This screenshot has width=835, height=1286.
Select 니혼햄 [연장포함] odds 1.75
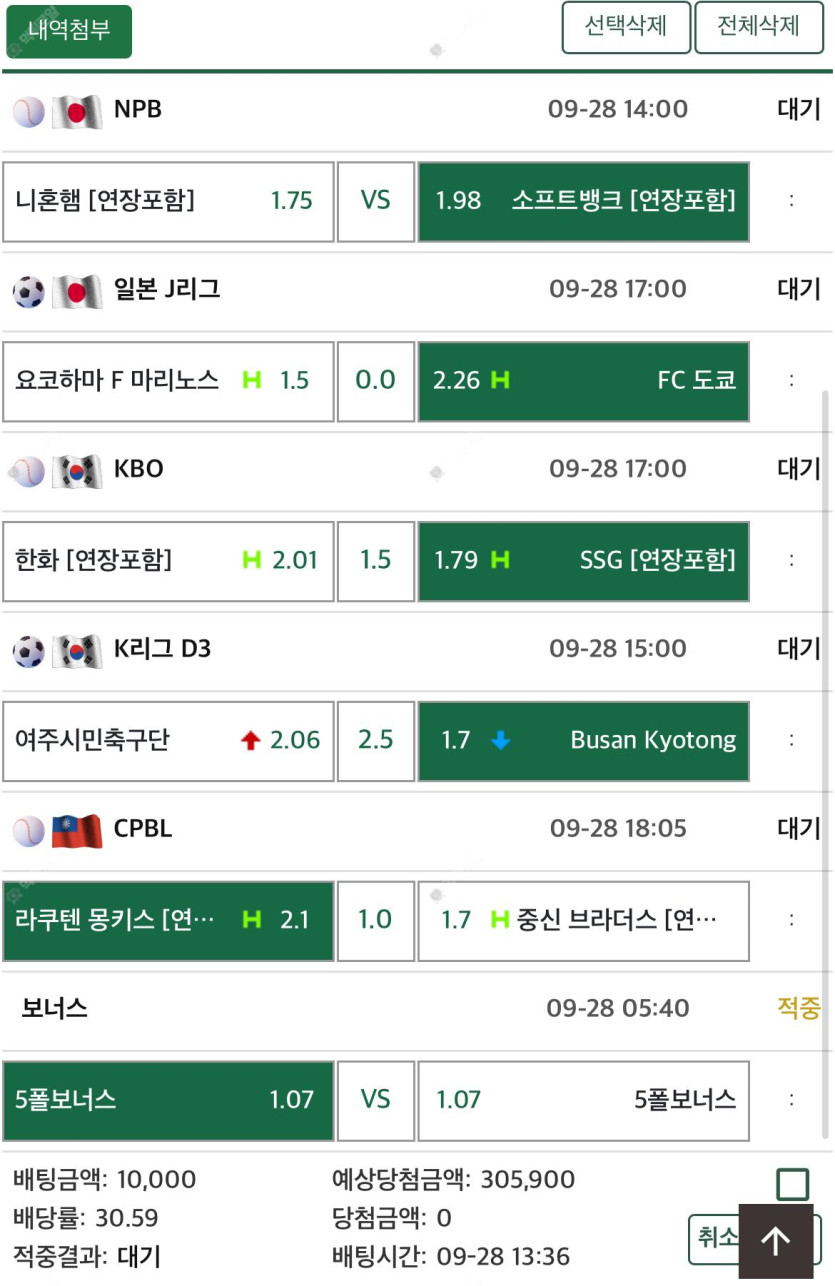coord(168,201)
